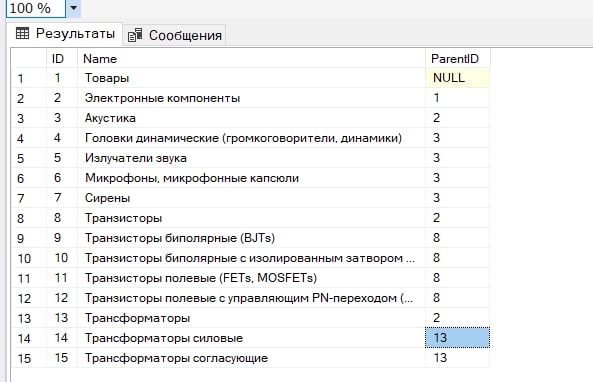Select the NULL ParentID cell
This screenshot has height=382, width=593.
pyautogui.click(x=458, y=78)
